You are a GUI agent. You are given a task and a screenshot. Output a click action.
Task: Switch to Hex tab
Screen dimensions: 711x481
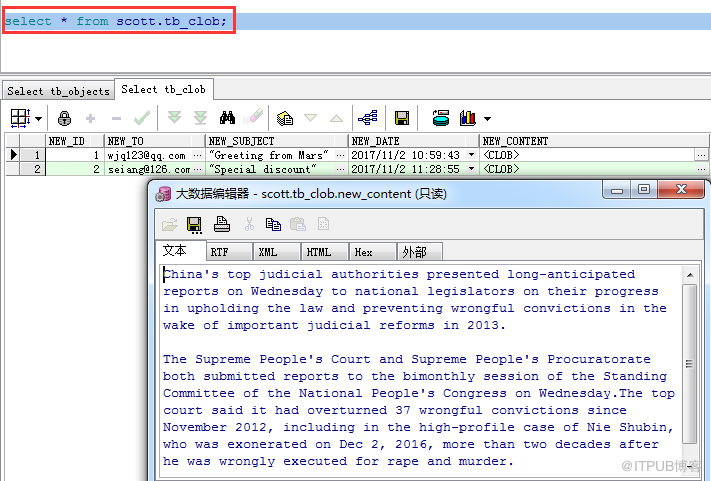pyautogui.click(x=374, y=252)
